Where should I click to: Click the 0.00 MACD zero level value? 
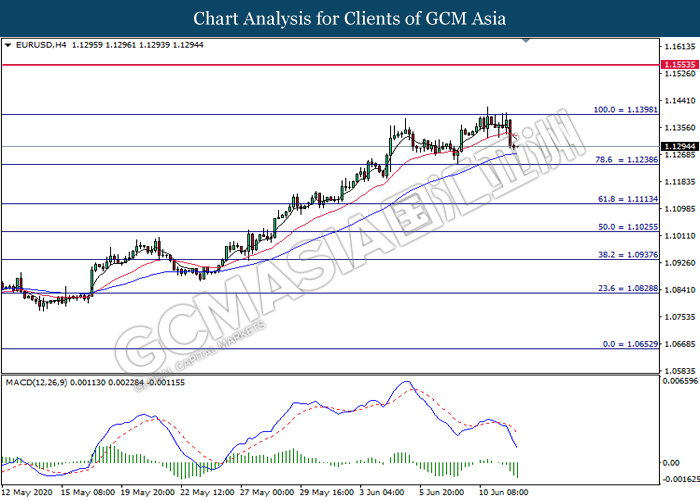[x=671, y=463]
